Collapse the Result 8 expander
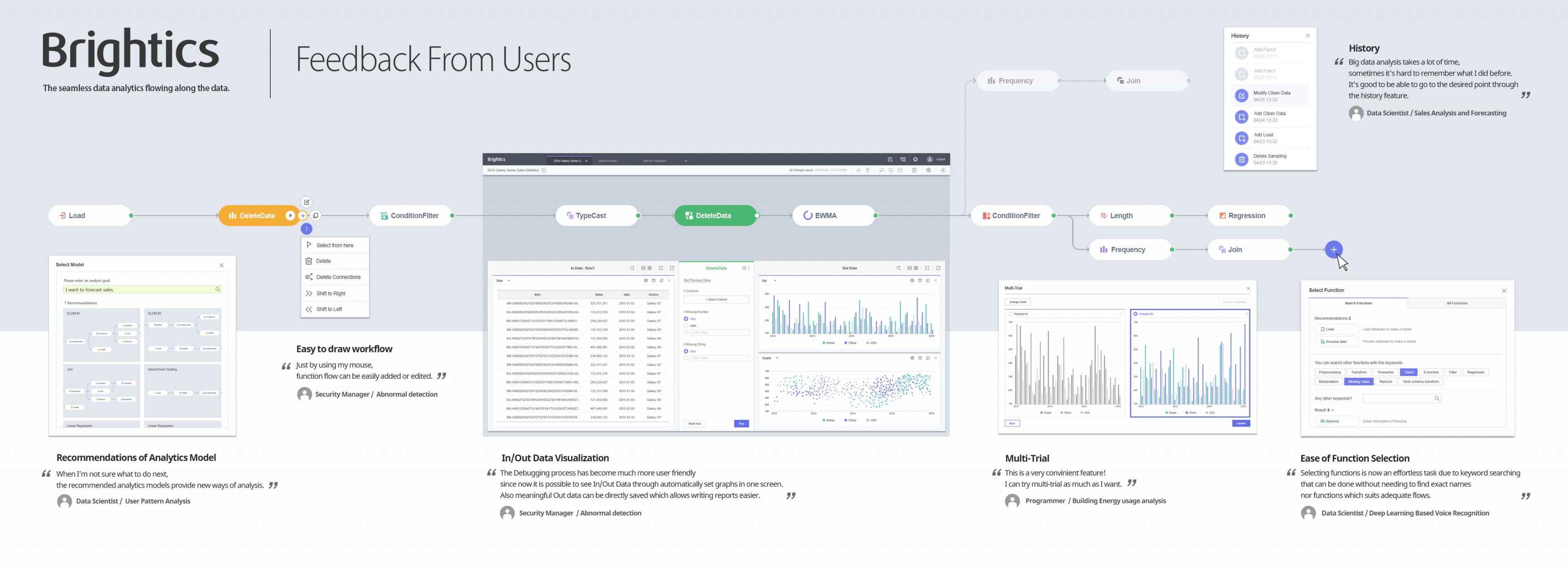 point(1332,410)
